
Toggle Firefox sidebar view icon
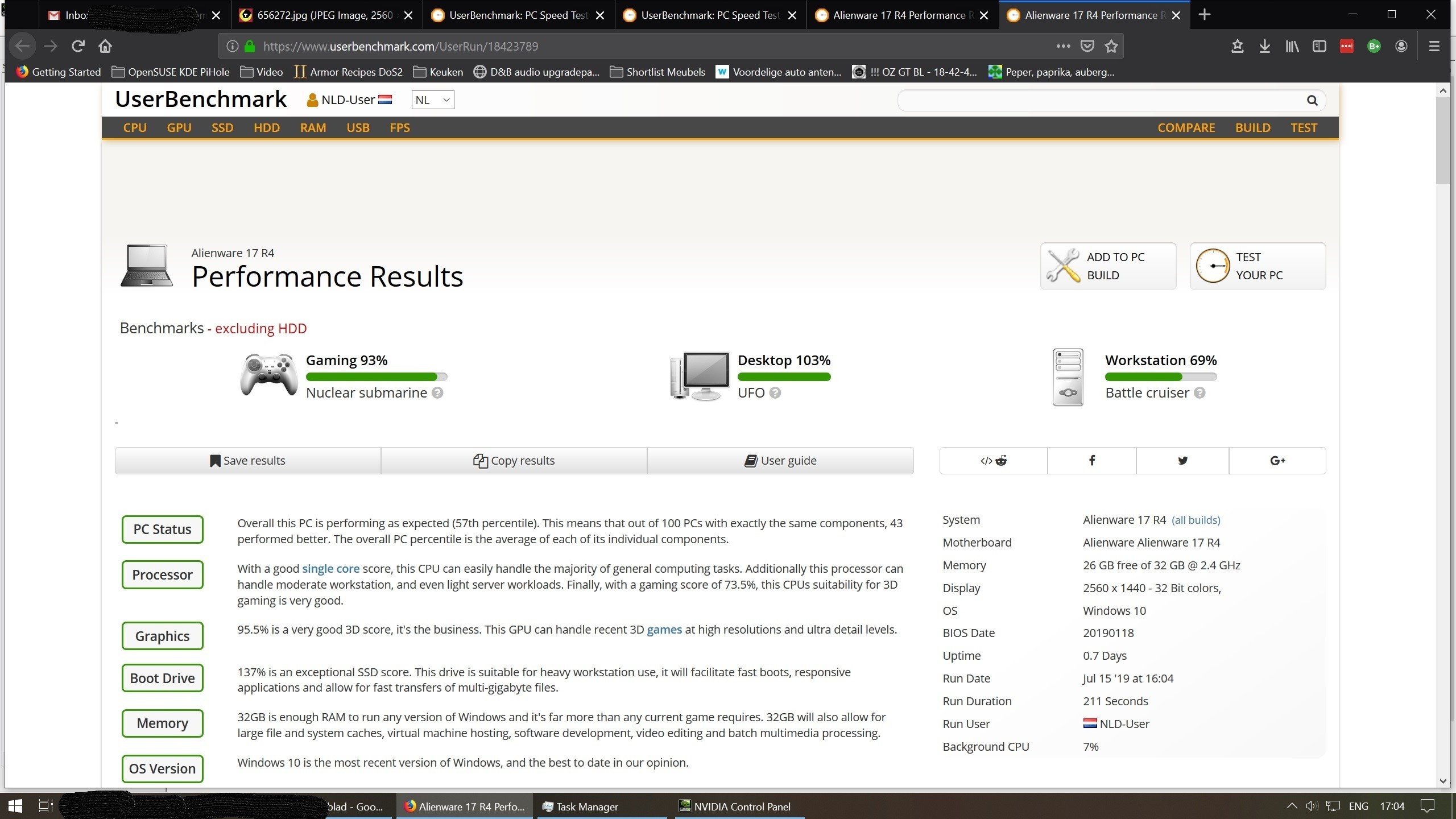coord(1319,47)
